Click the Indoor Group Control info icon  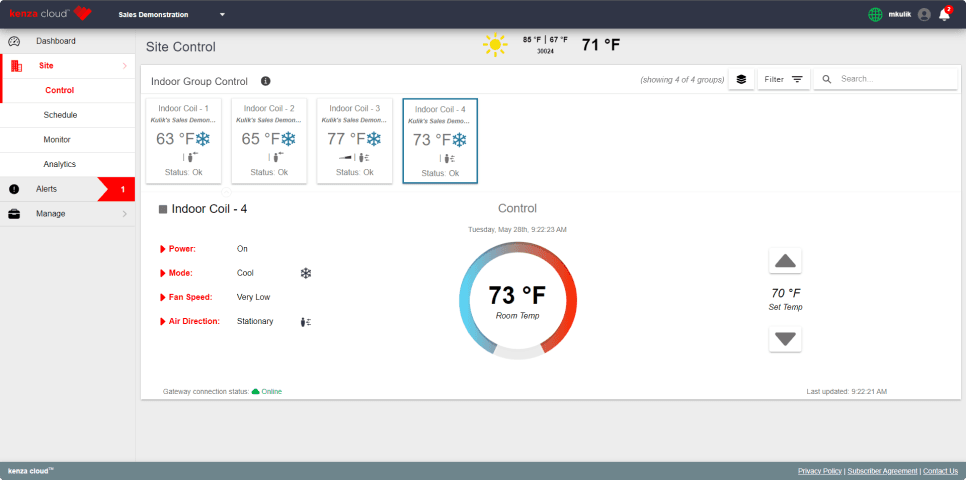266,81
